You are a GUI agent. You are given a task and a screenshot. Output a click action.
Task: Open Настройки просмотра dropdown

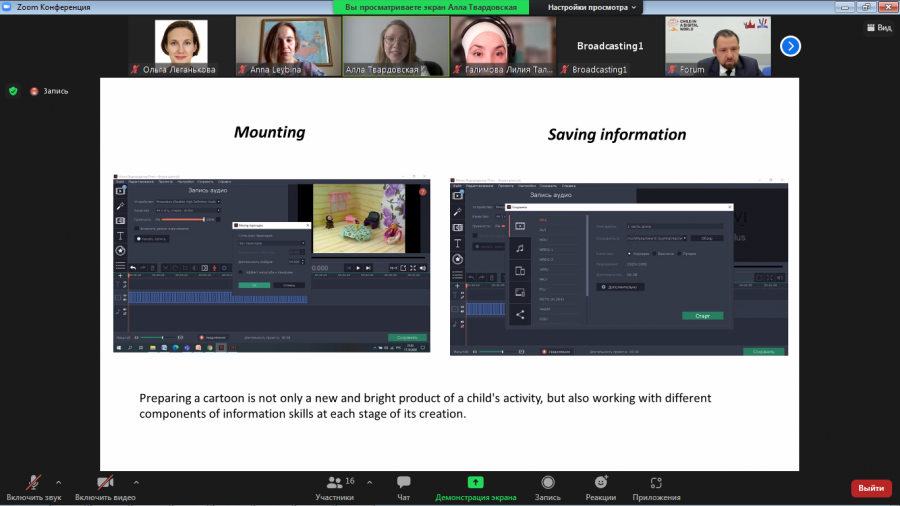592,7
